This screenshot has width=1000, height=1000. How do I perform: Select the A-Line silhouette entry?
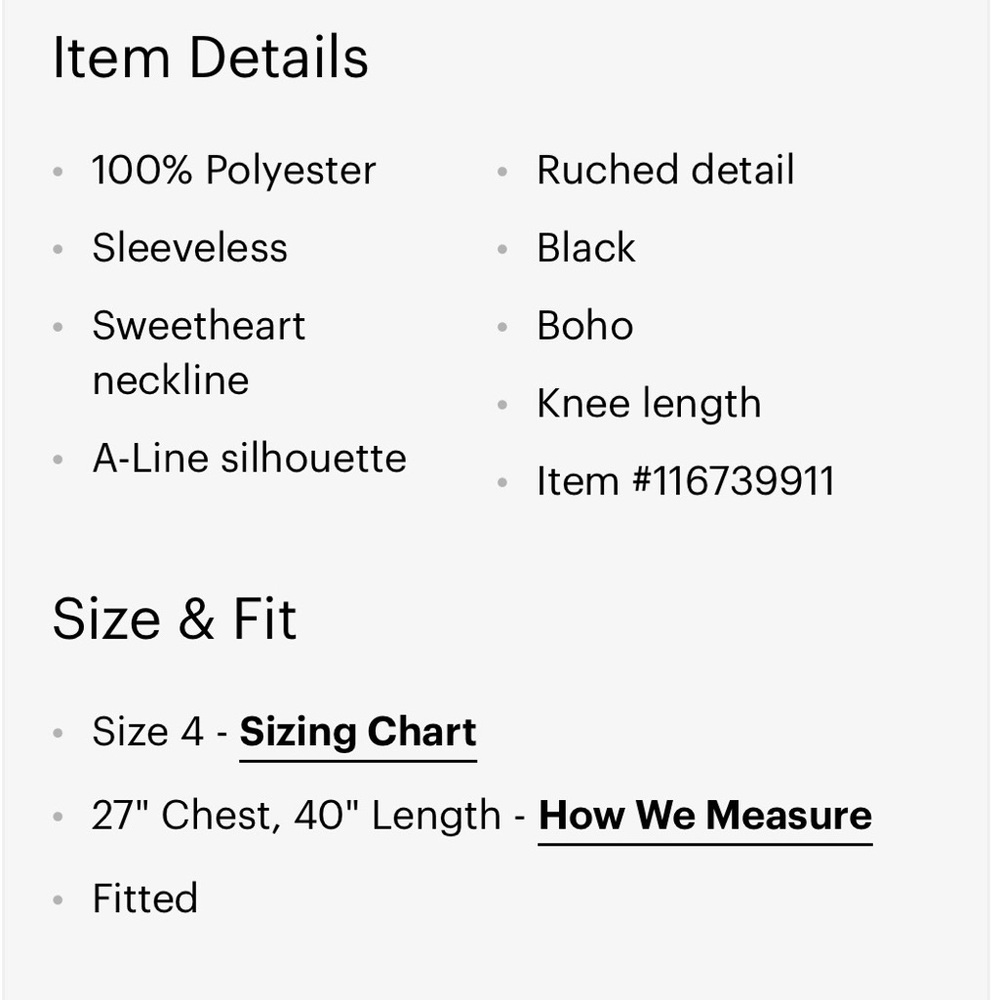click(x=249, y=459)
